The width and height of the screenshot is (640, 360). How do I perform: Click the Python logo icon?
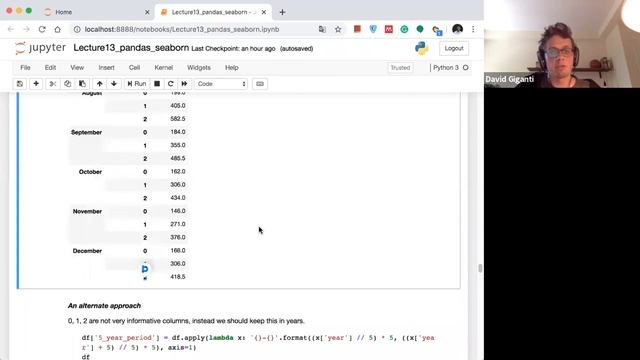pyautogui.click(x=422, y=48)
